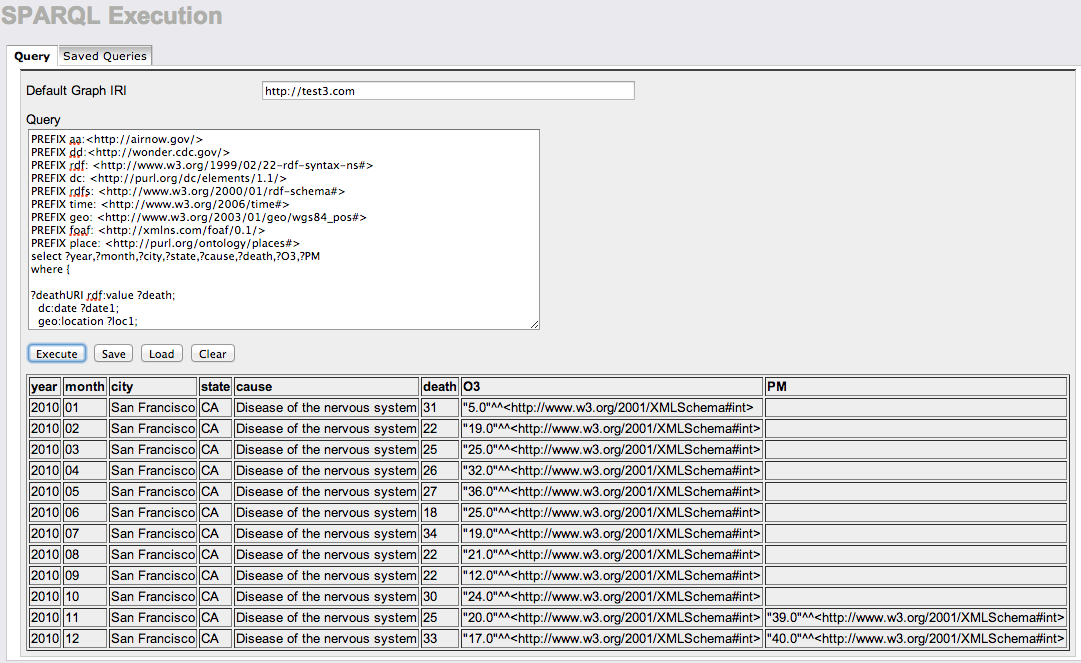Click the year column header
The image size is (1081, 663).
click(44, 386)
